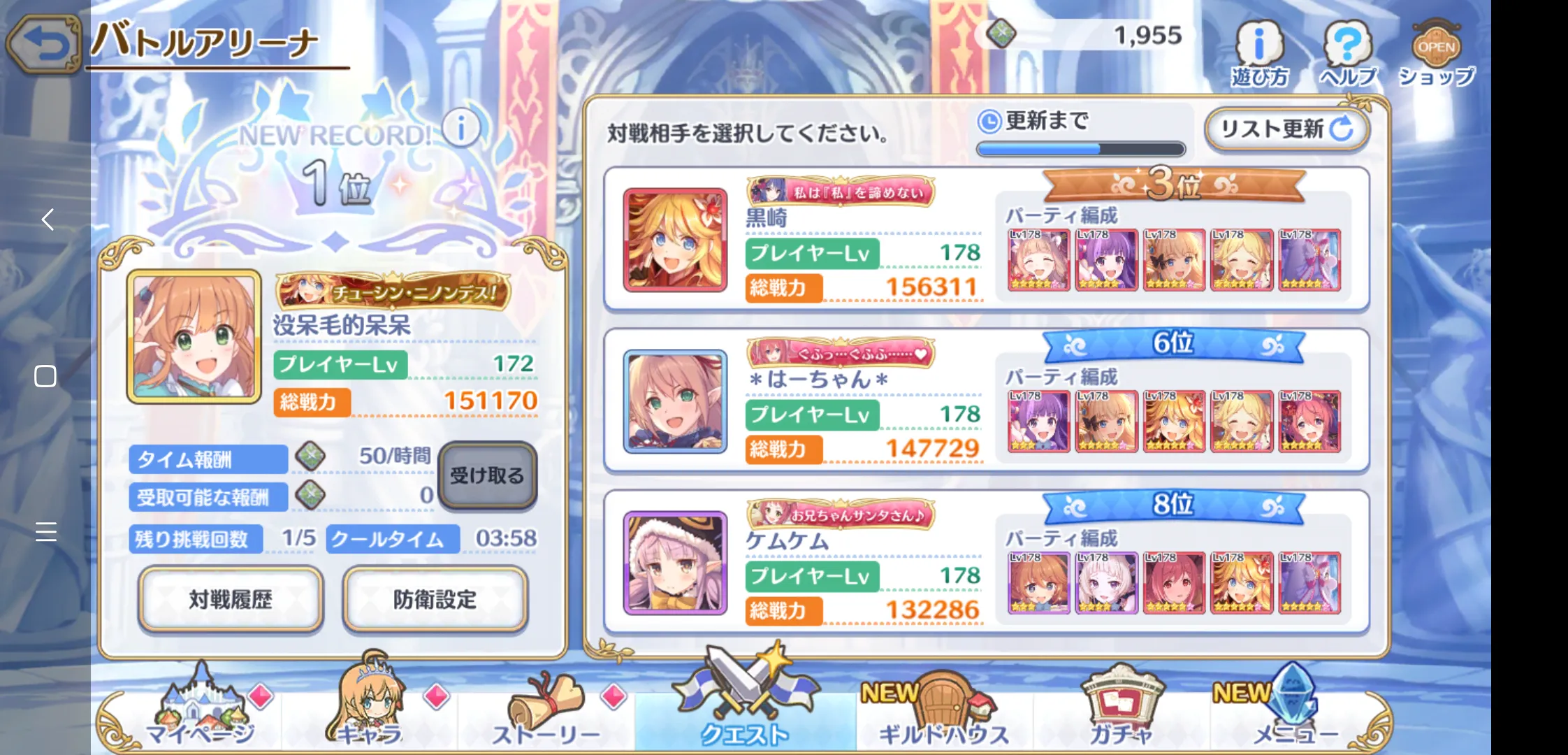Tap the info icon next to NEW RECORD
The height and width of the screenshot is (755, 1568).
pos(461,128)
